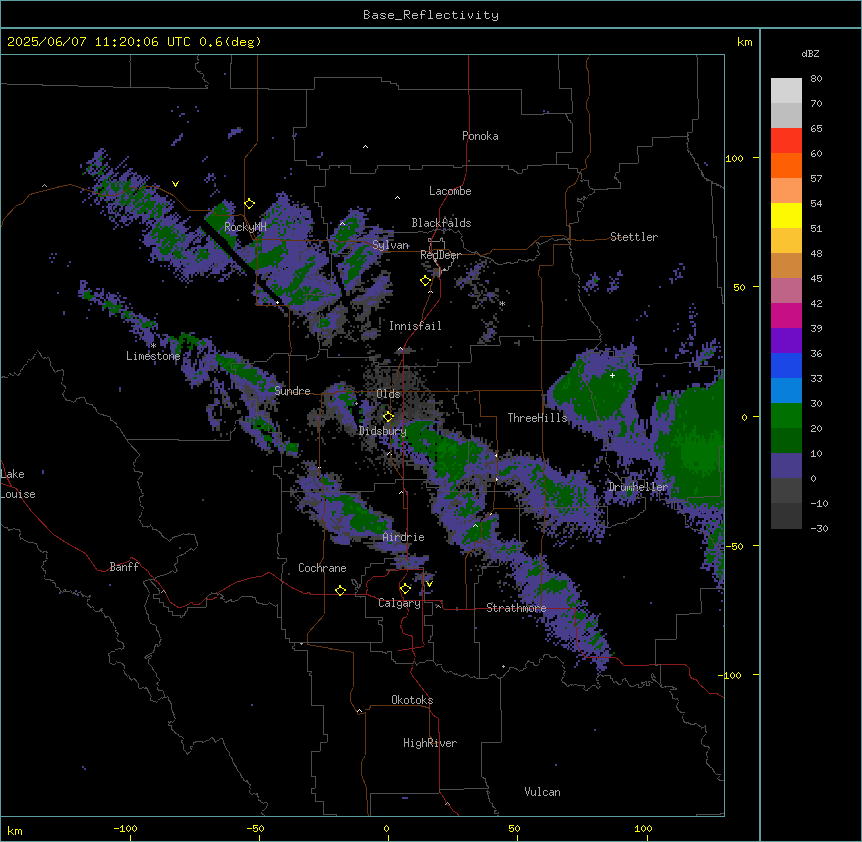The image size is (862, 842).
Task: Click the yellow diamond marker between Olds and Didsbury
Action: (x=388, y=417)
